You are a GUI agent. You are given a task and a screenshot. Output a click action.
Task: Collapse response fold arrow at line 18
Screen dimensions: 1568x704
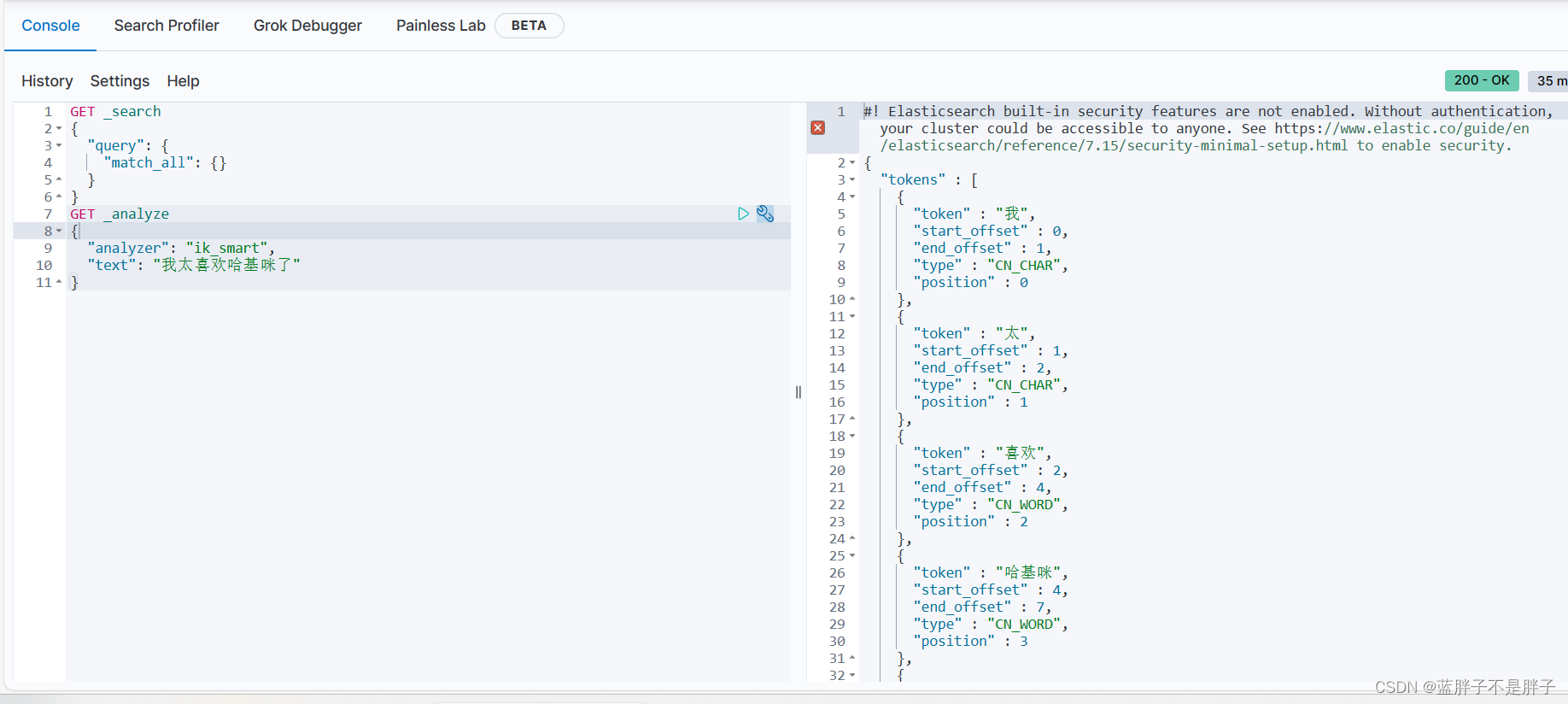[852, 436]
